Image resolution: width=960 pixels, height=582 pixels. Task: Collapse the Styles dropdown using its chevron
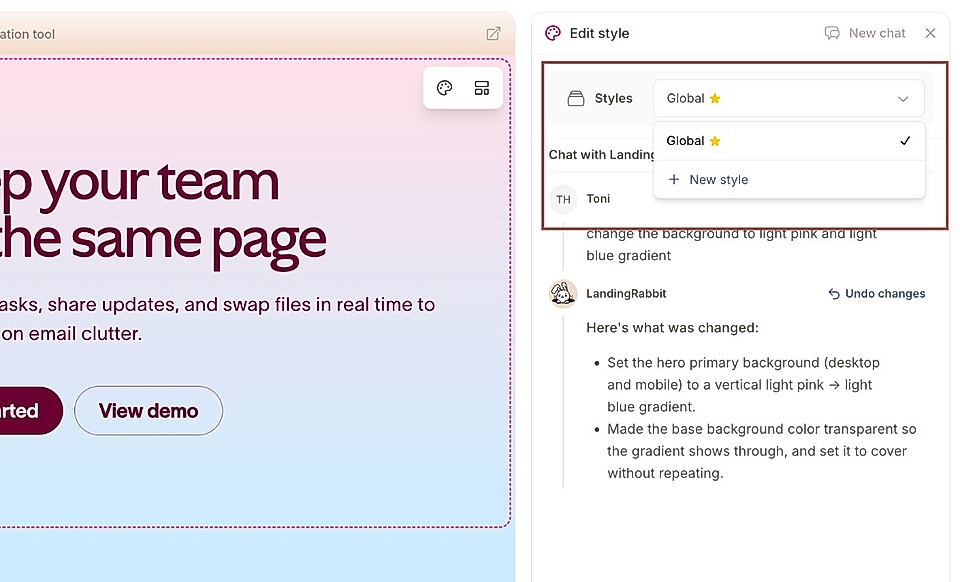pyautogui.click(x=903, y=99)
